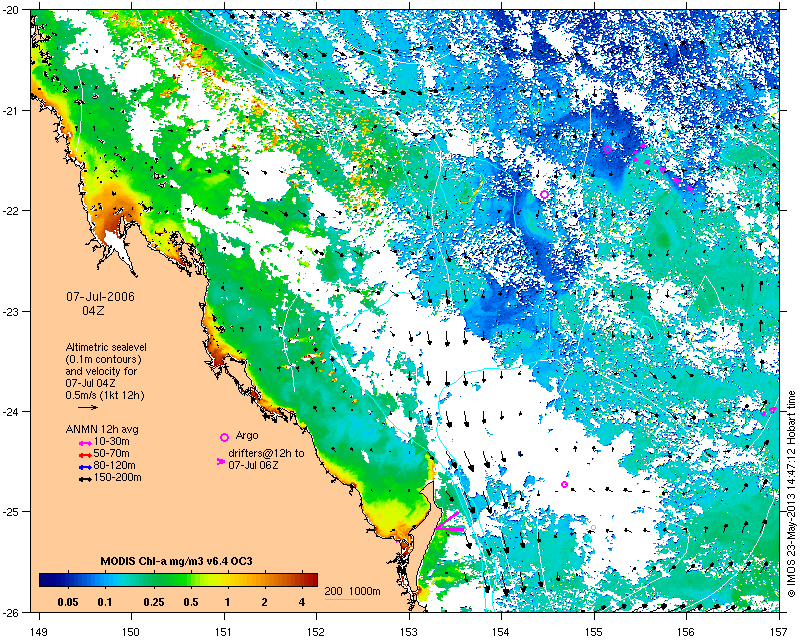
Task: Click the '80-120m' depth label
Action: (114, 466)
